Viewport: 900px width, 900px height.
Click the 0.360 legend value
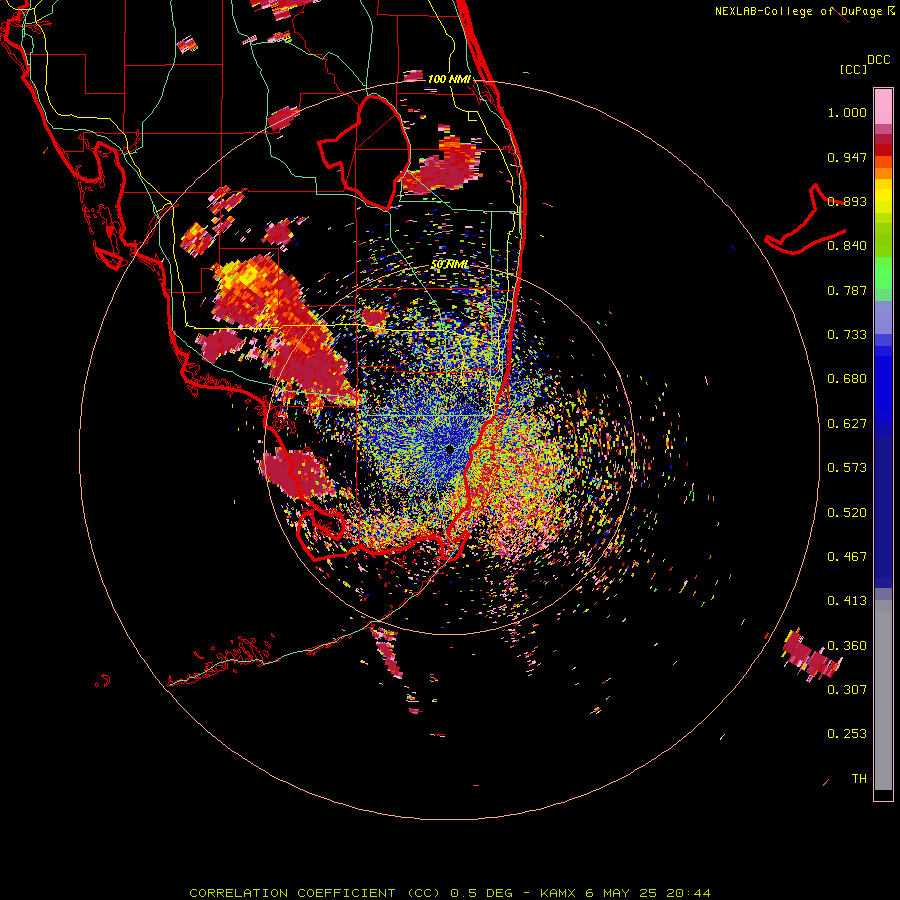click(847, 646)
